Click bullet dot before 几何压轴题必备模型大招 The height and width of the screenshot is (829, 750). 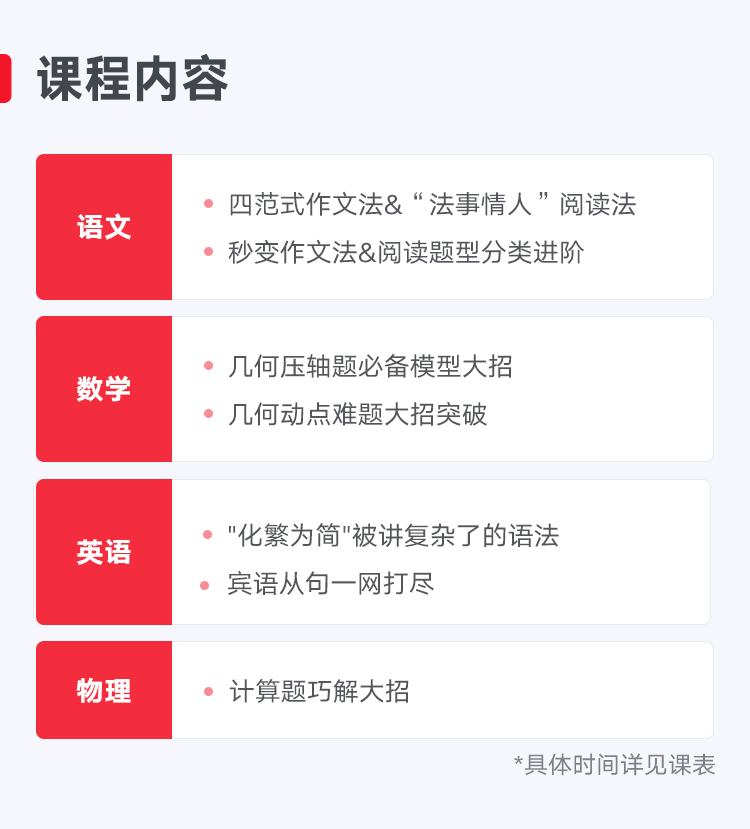coord(208,366)
